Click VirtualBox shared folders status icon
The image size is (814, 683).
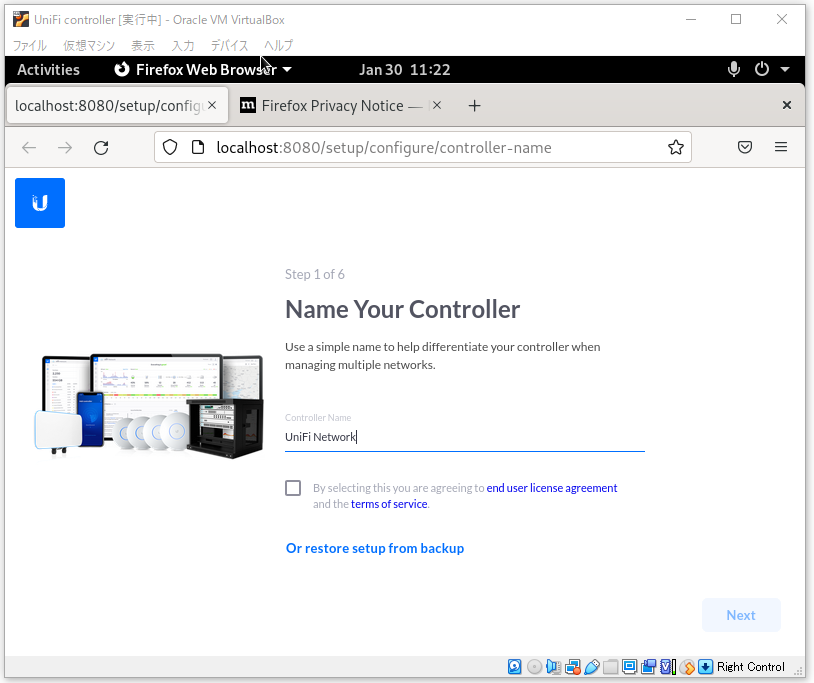click(610, 666)
